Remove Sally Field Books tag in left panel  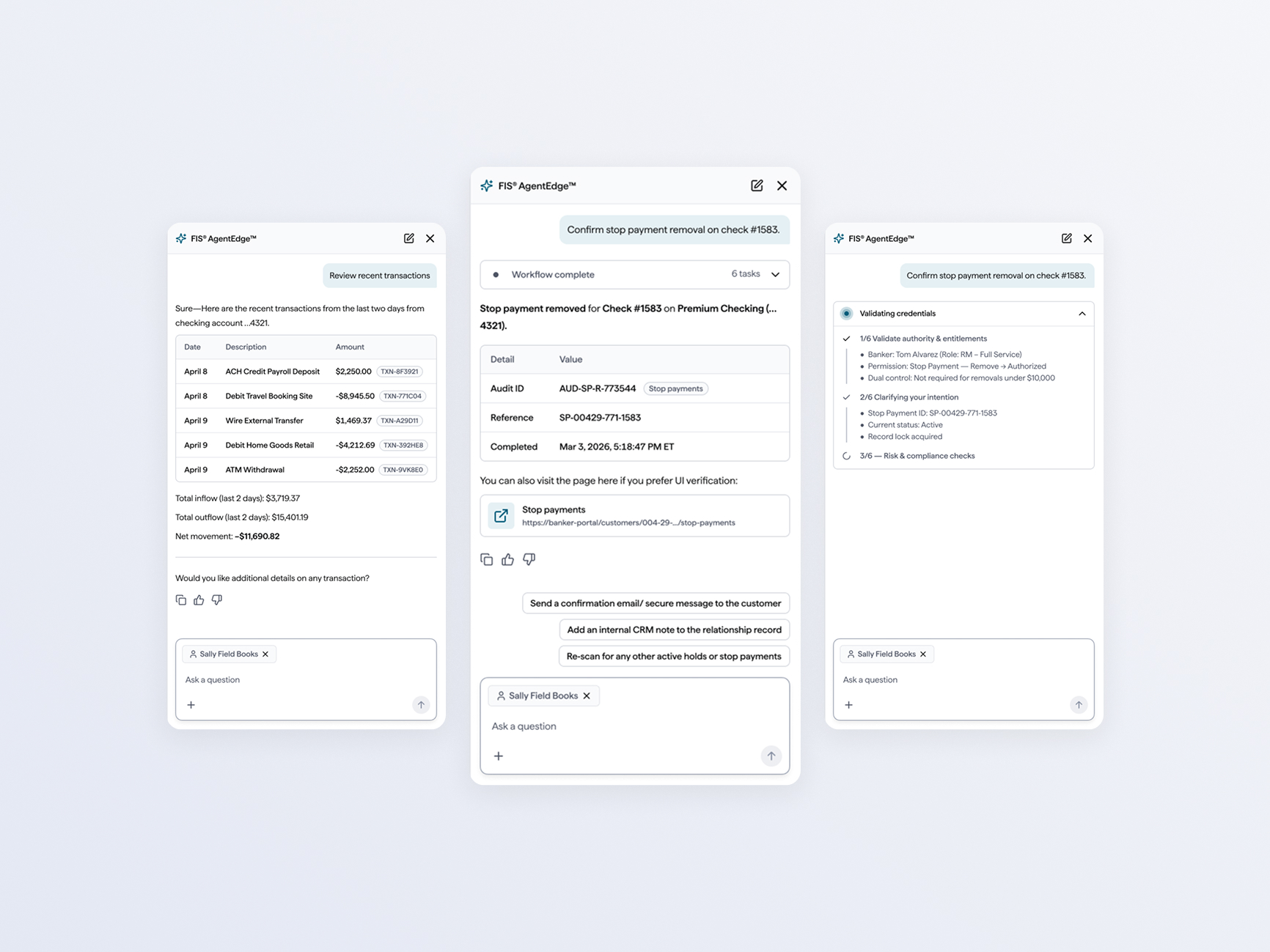tap(265, 654)
